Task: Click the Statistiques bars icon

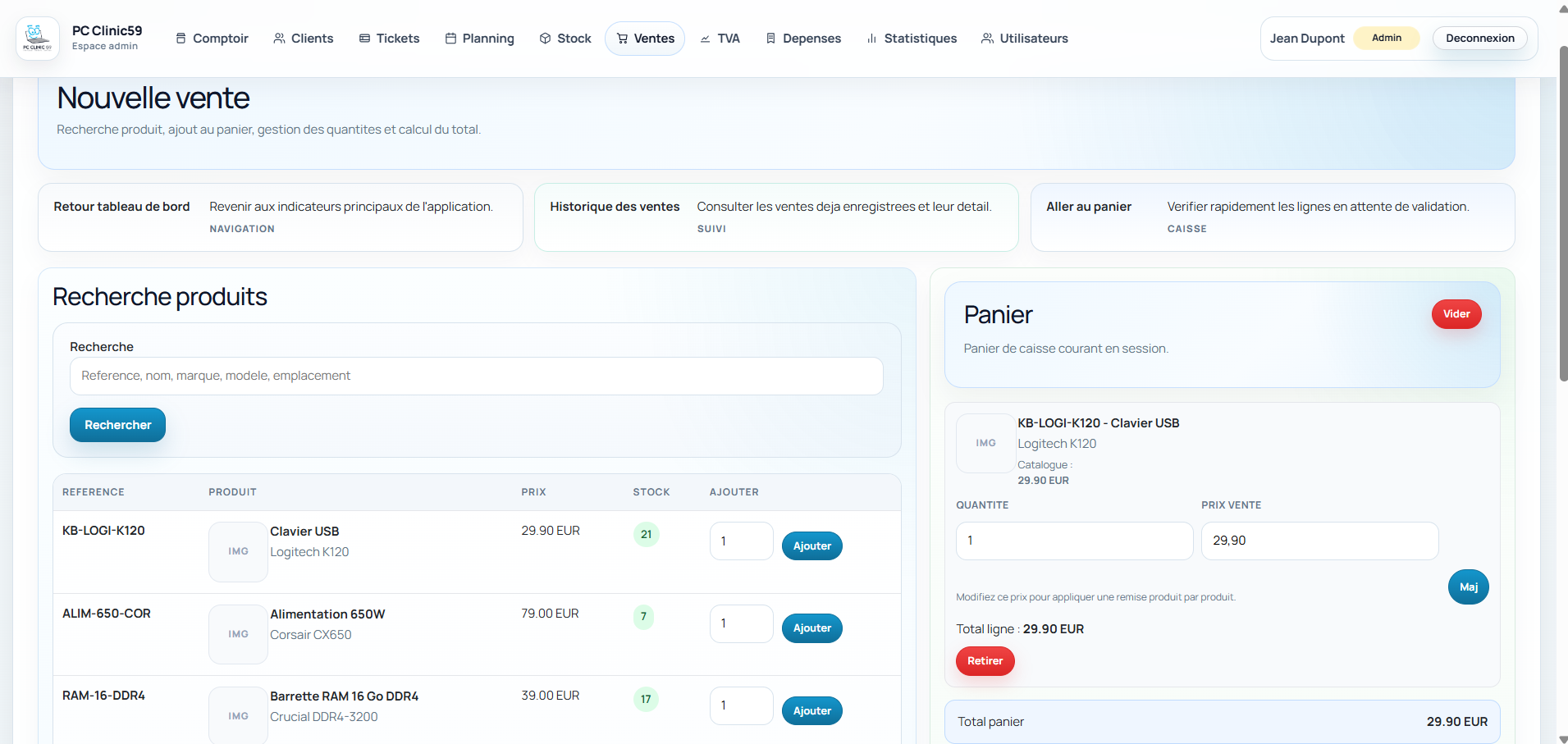Action: (872, 39)
